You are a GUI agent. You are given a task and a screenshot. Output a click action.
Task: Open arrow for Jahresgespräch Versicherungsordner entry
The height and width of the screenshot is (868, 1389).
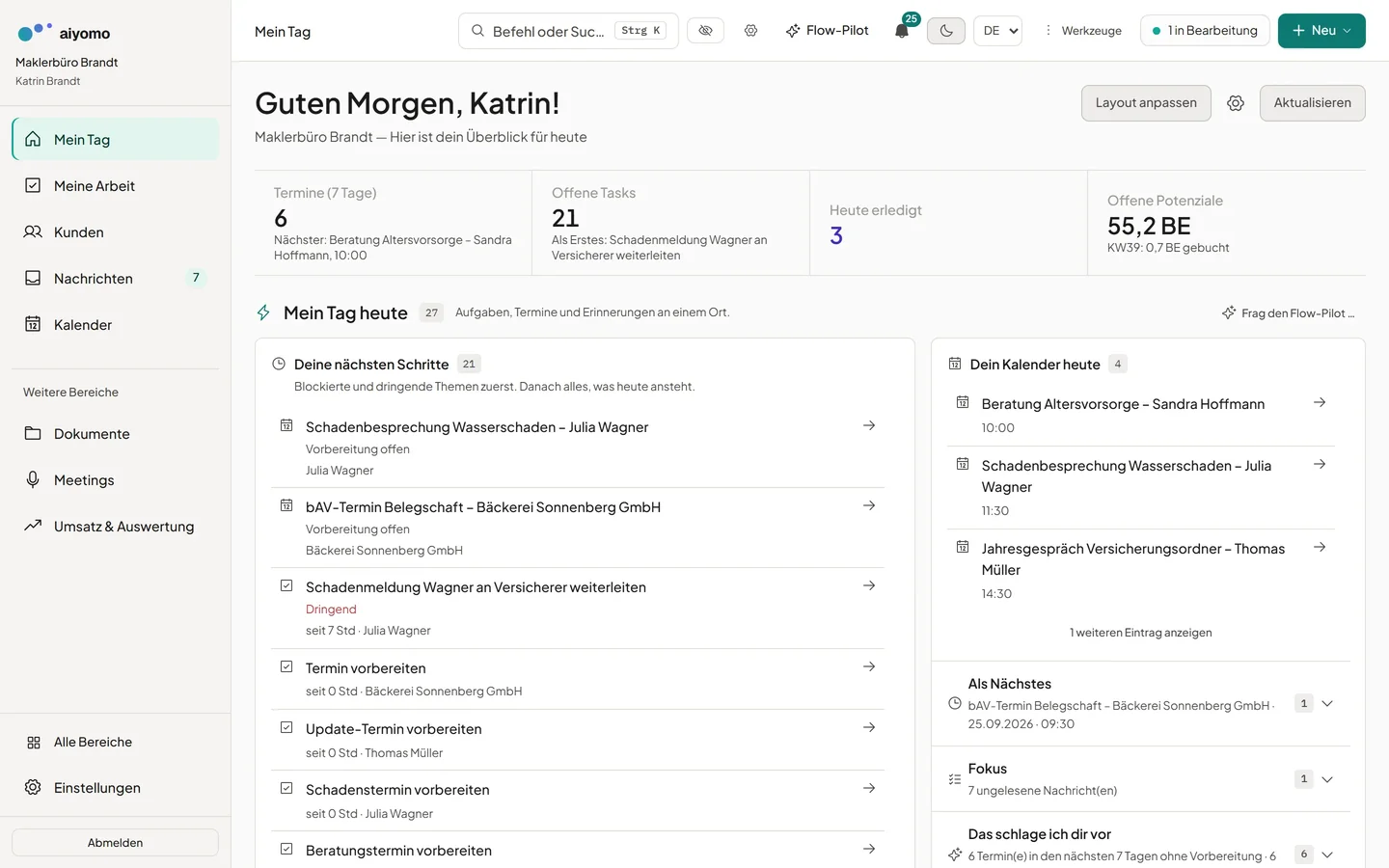[1320, 547]
